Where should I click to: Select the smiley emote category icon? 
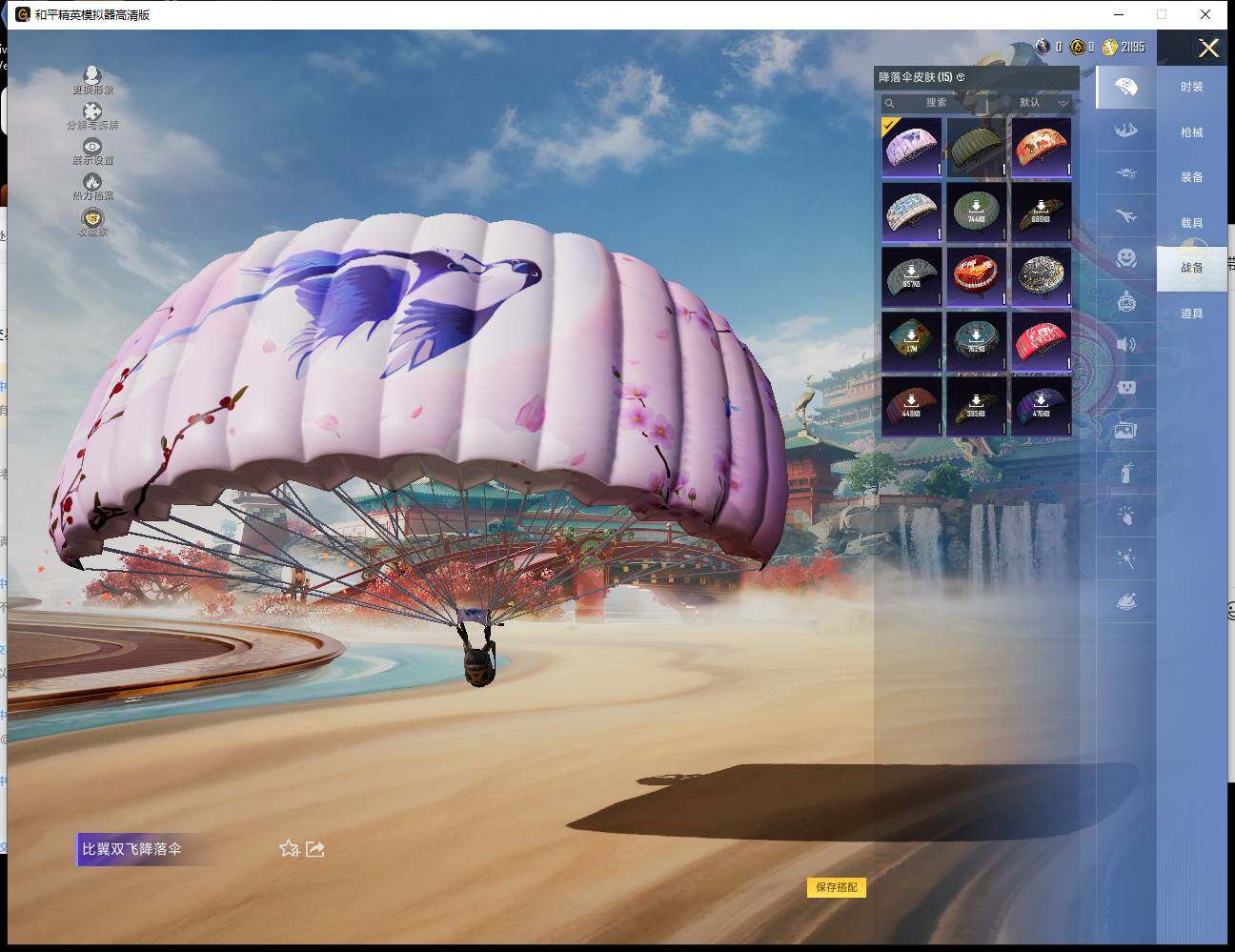[x=1125, y=258]
